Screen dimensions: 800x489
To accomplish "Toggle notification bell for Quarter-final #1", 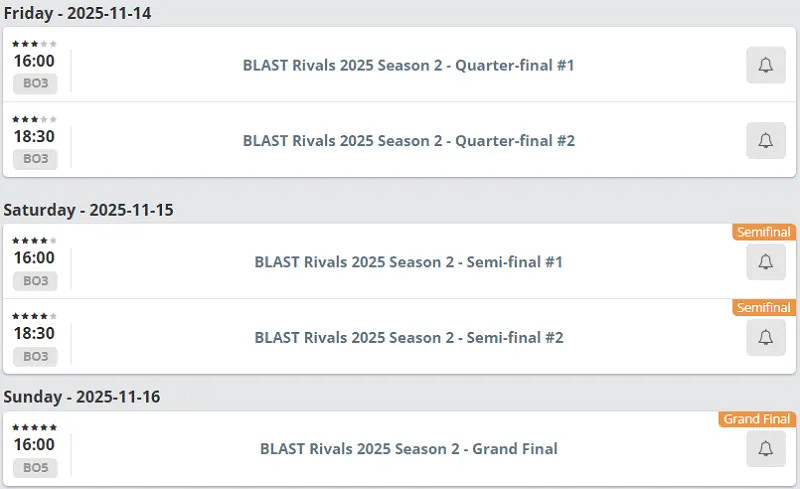I will tap(765, 65).
